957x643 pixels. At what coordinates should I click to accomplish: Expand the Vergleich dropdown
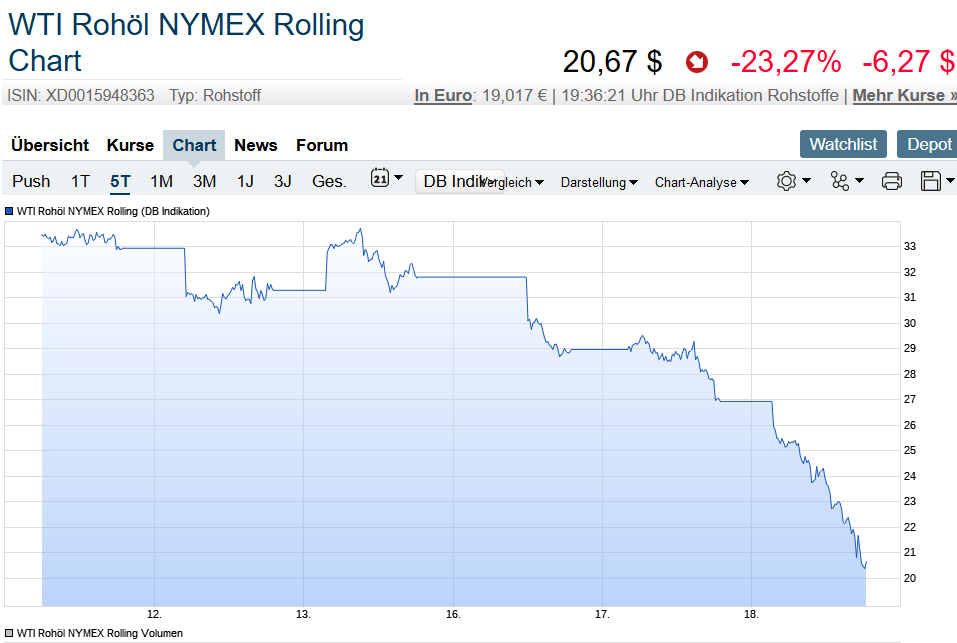[512, 182]
